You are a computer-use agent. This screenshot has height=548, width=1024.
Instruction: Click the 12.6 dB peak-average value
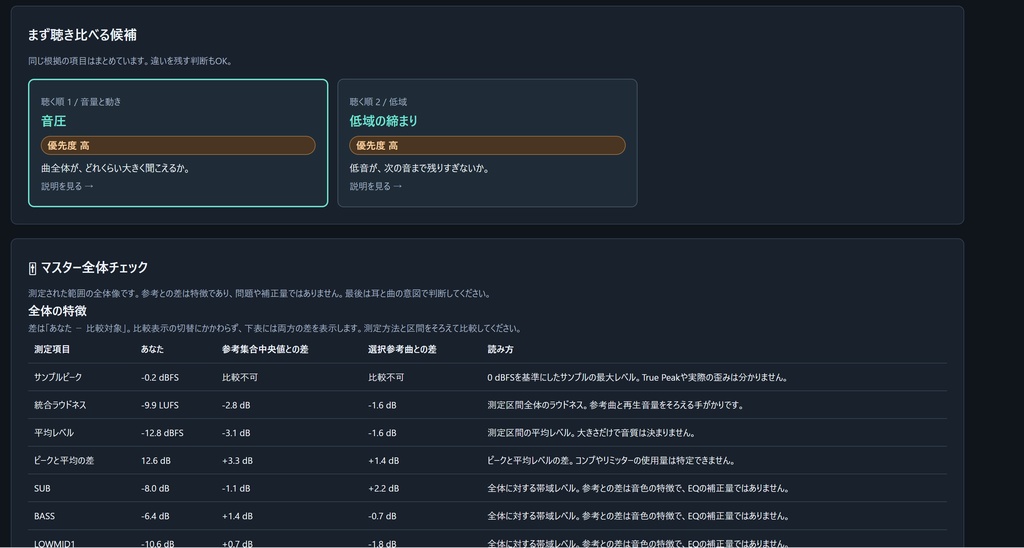click(x=155, y=460)
